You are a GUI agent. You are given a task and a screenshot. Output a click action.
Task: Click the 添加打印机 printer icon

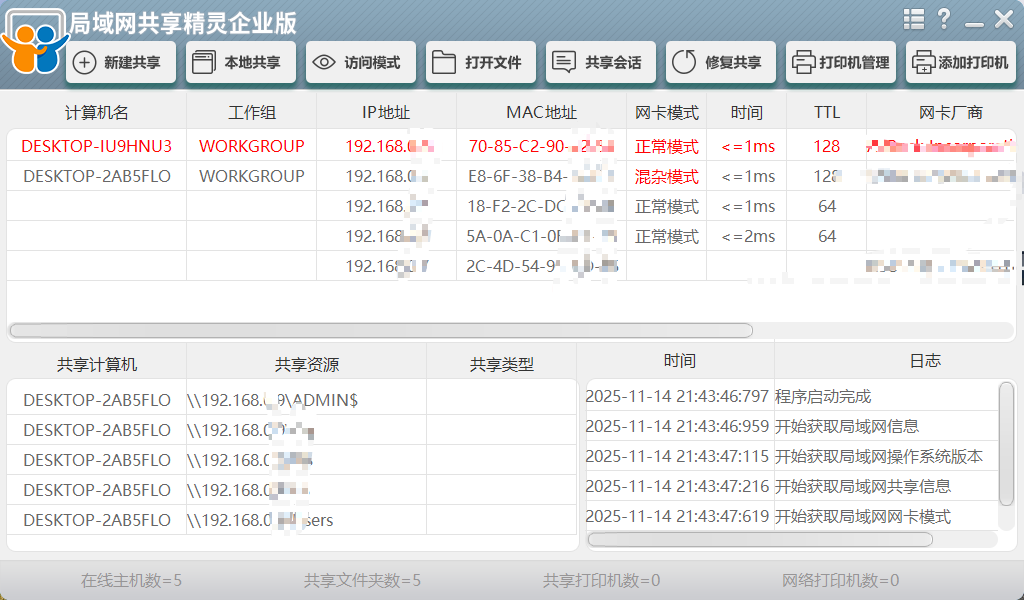pos(922,61)
